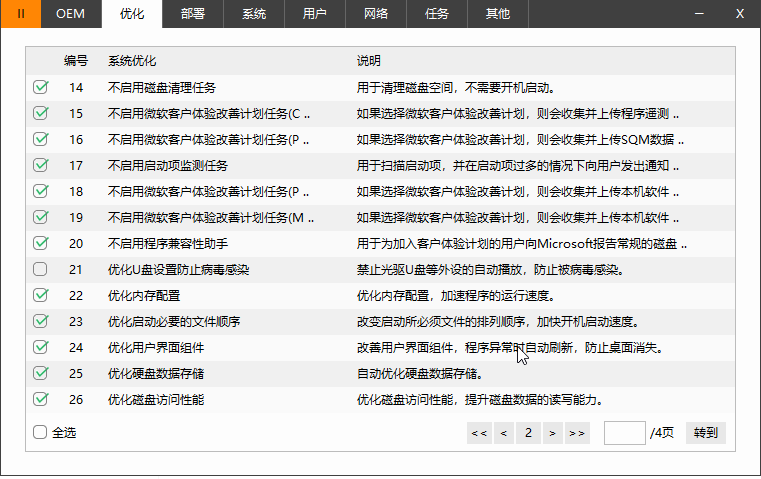The width and height of the screenshot is (761, 479).
Task: Uncheck item 26 优化磁盘访问性能
Action: pos(40,399)
